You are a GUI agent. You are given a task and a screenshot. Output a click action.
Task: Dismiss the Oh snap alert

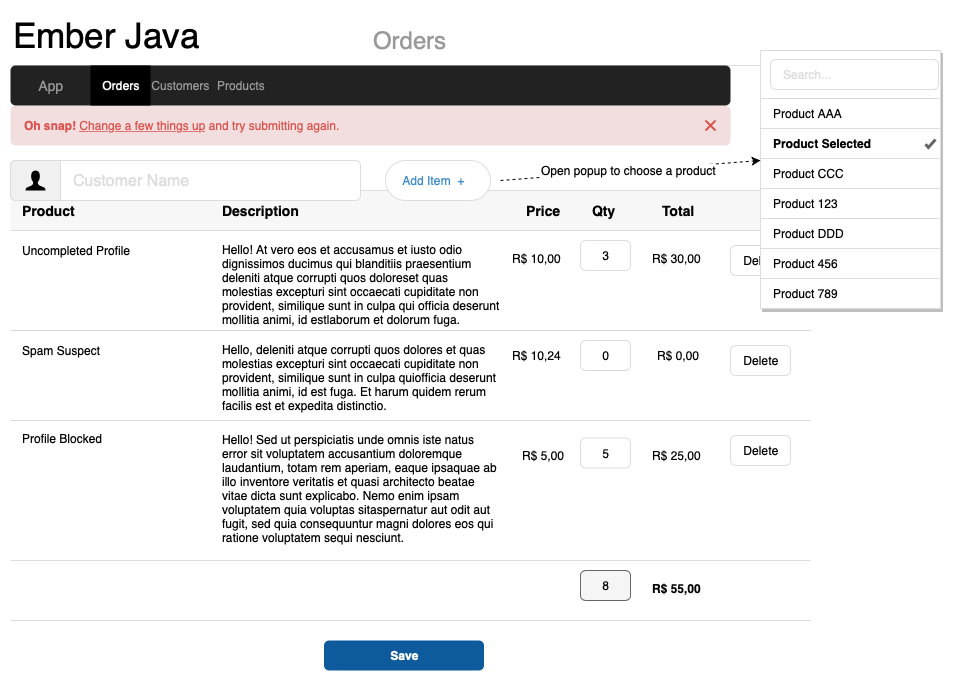point(710,126)
